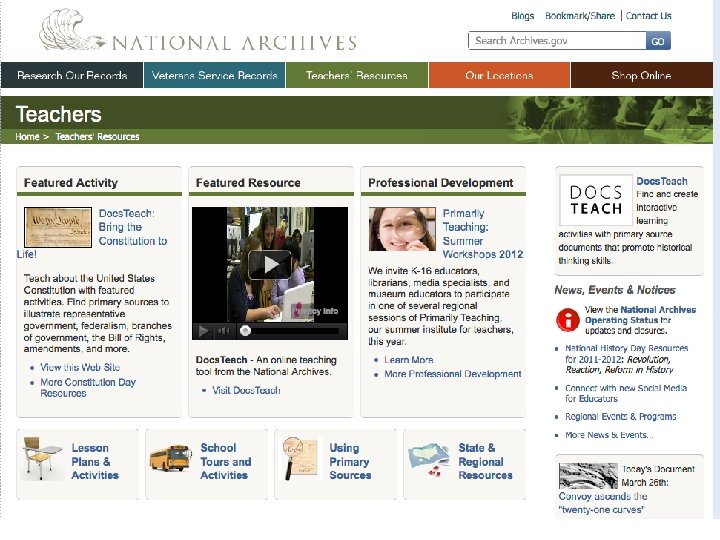
Task: Click the map icon for State & Regional Resources
Action: (429, 458)
